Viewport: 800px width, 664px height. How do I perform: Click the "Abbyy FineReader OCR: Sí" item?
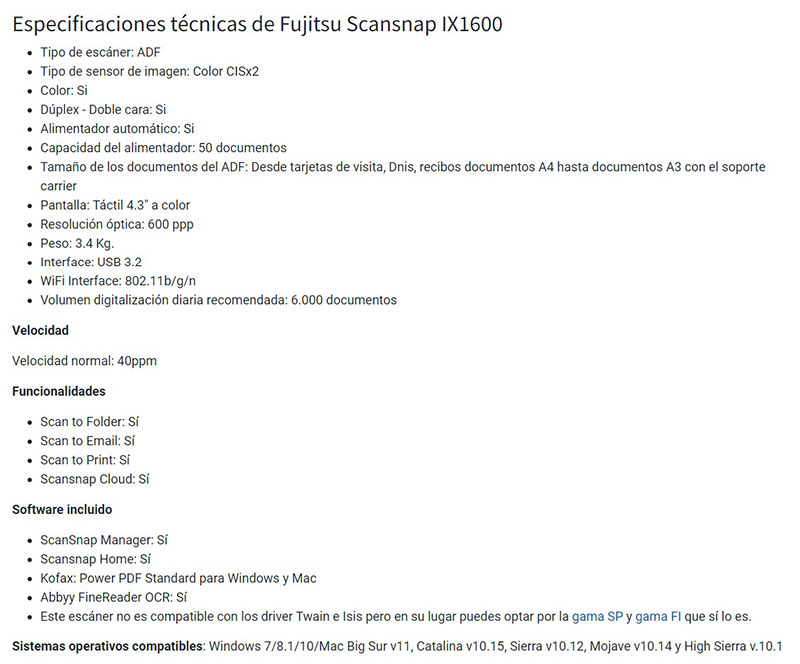coord(114,597)
